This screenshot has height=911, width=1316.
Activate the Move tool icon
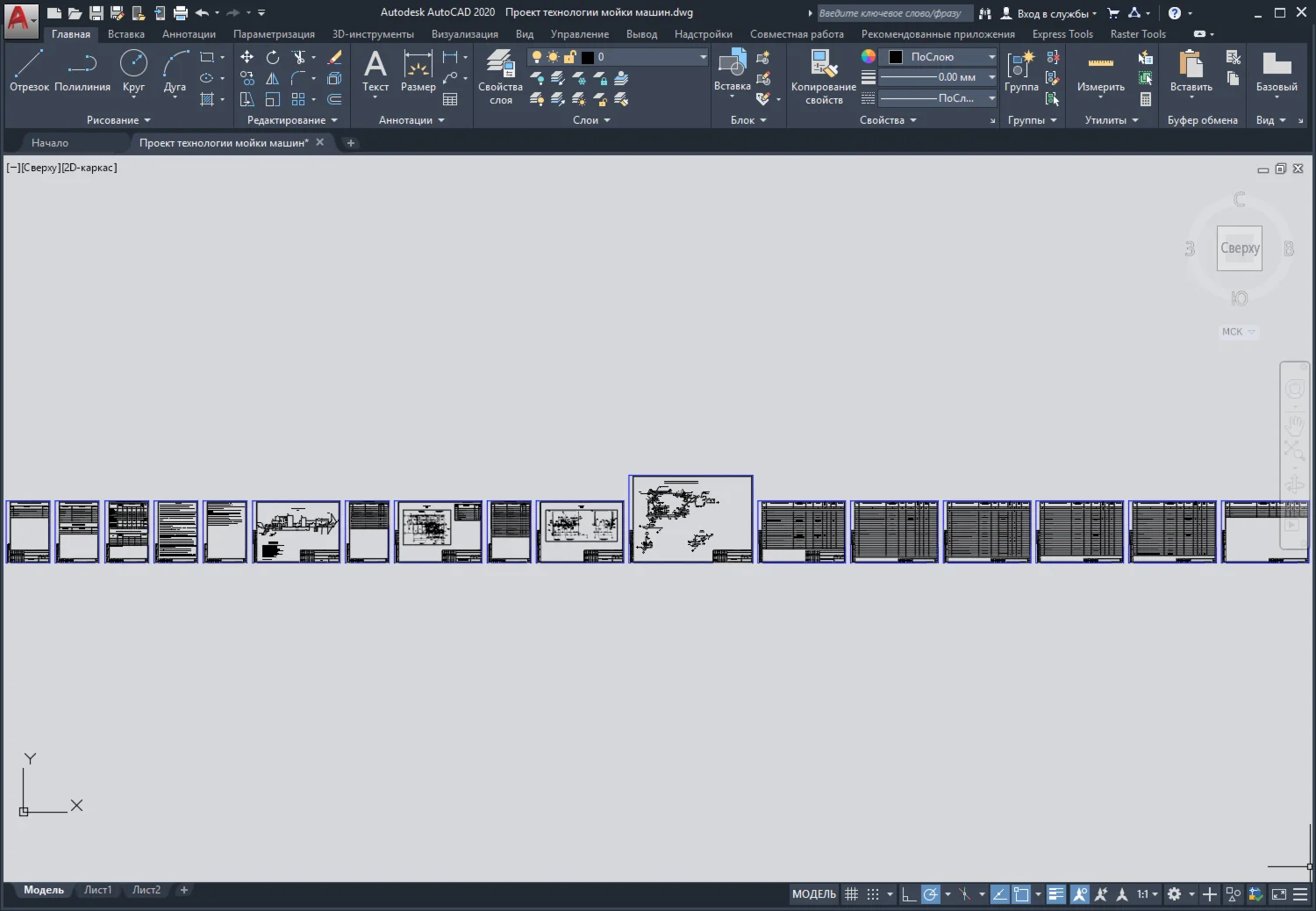tap(247, 57)
